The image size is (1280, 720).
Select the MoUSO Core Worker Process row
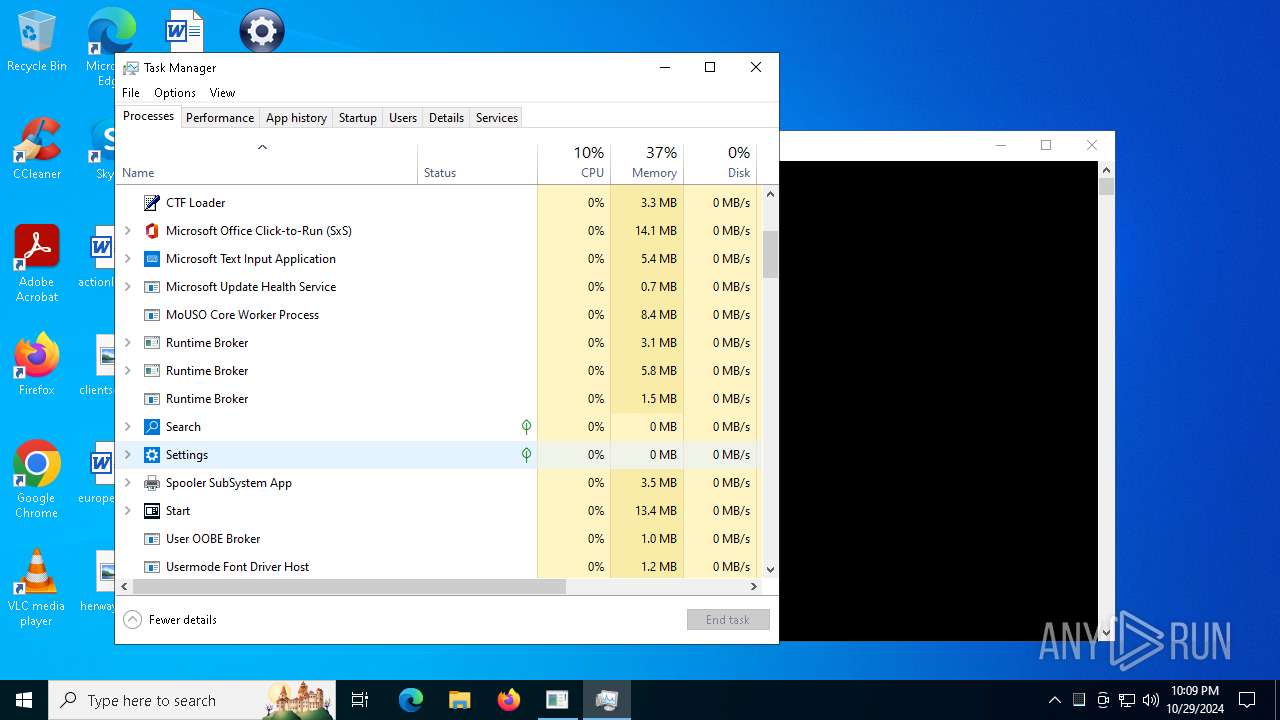pyautogui.click(x=436, y=315)
